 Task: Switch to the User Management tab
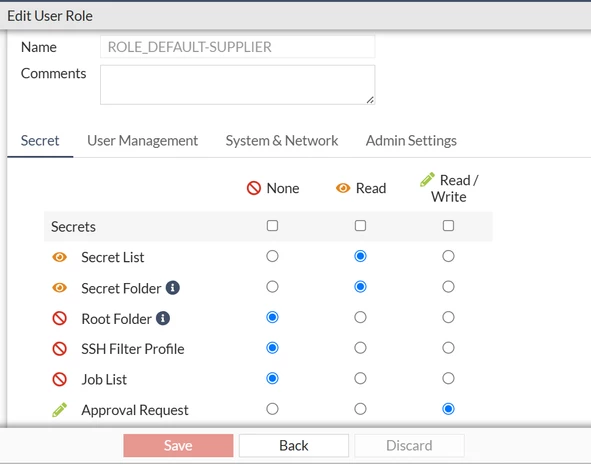(x=142, y=141)
